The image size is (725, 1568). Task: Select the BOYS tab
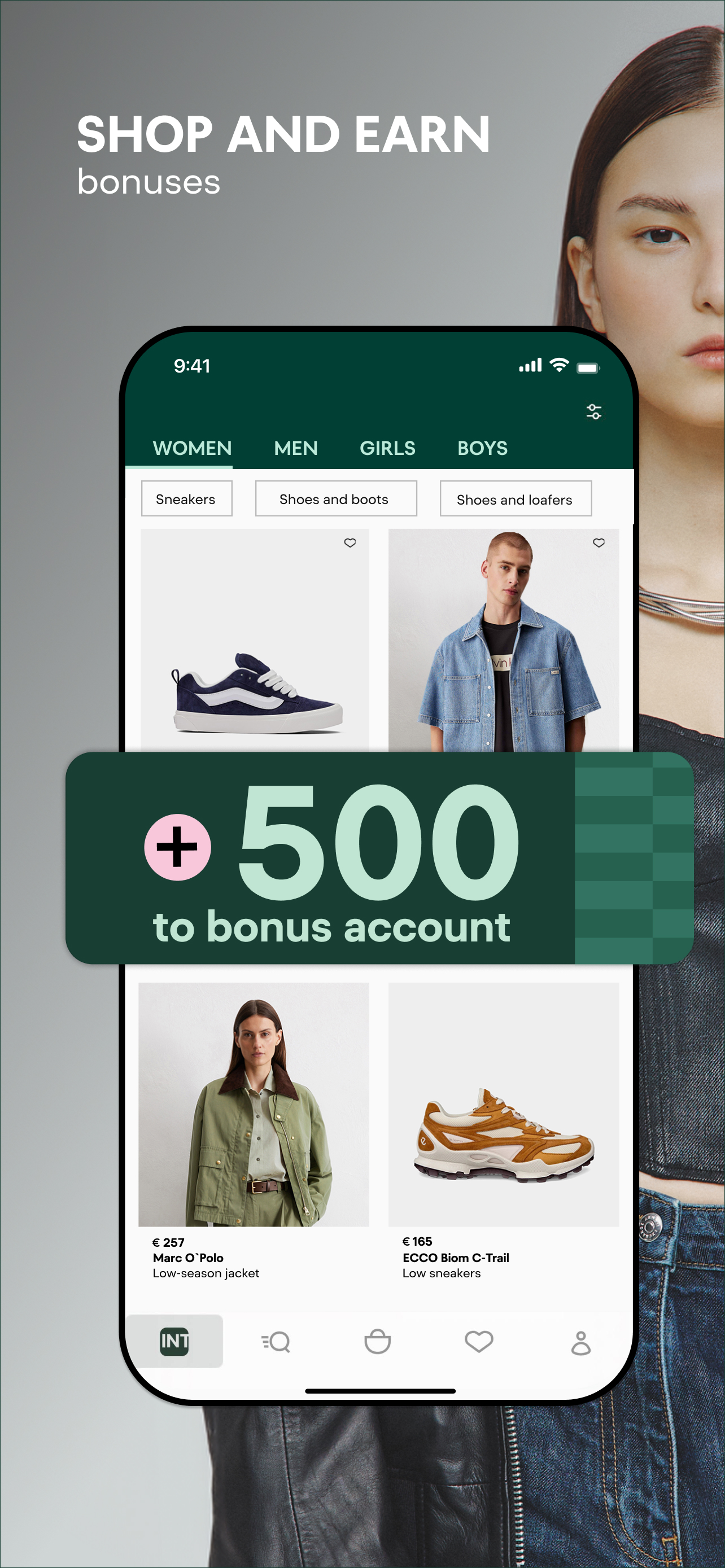[x=482, y=449]
